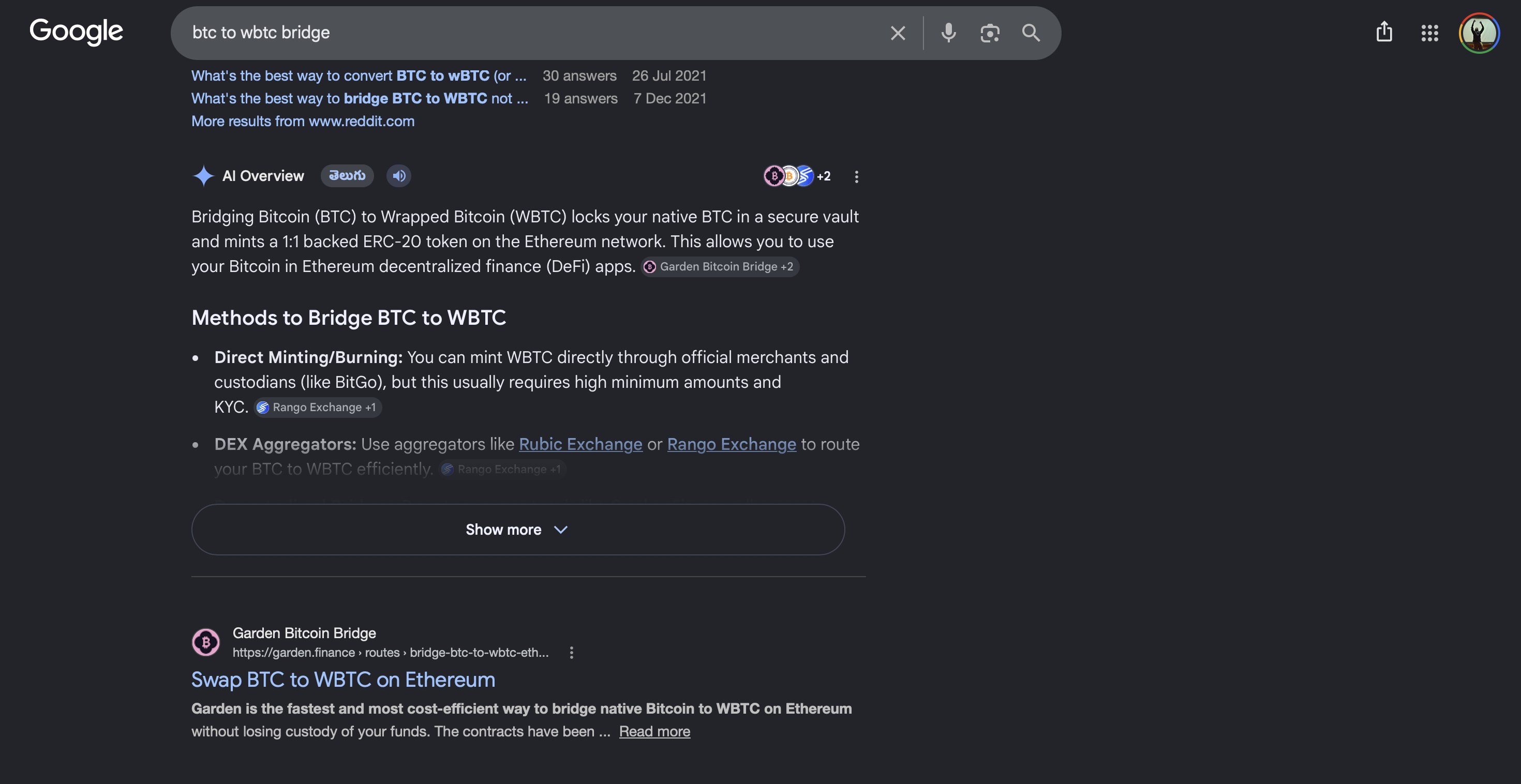Click the 'Direct Minting/Burning:' bold text
The height and width of the screenshot is (784, 1521).
pyautogui.click(x=308, y=357)
